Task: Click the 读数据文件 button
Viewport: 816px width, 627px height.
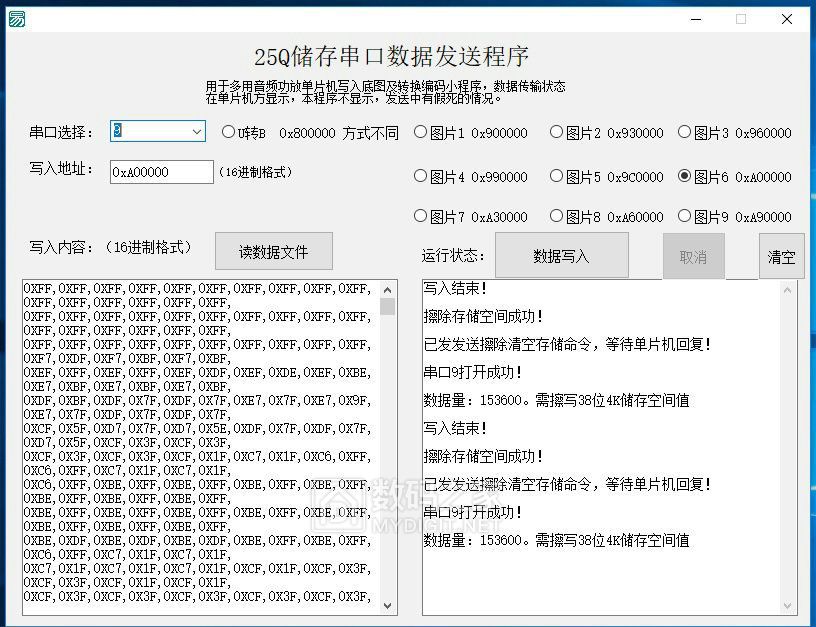Action: tap(273, 251)
